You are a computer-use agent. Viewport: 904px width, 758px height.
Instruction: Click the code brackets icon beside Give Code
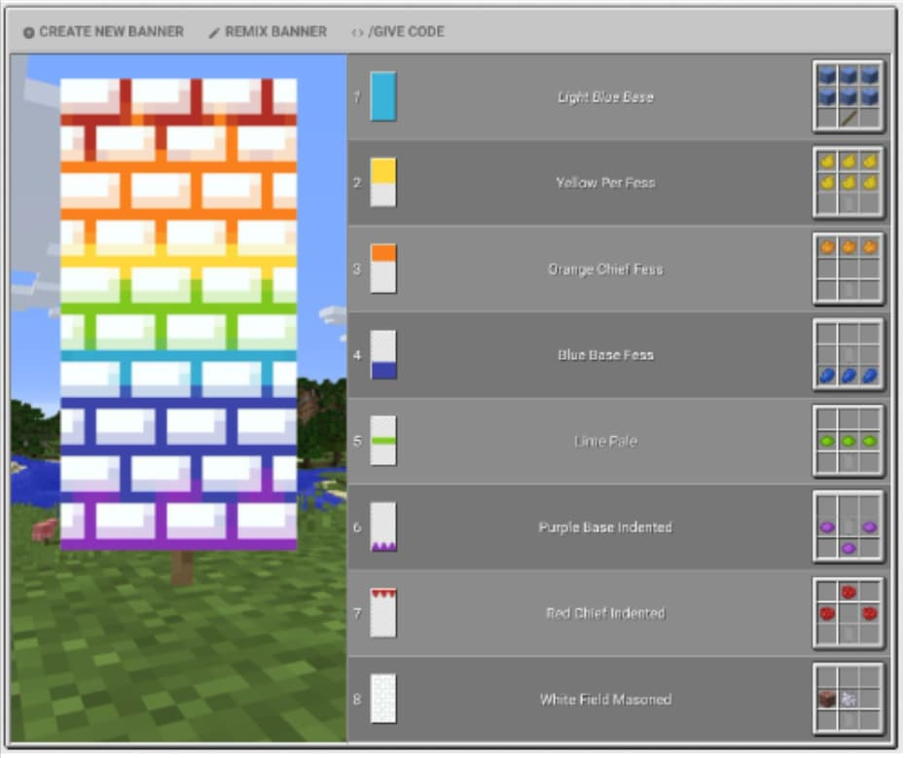click(357, 33)
